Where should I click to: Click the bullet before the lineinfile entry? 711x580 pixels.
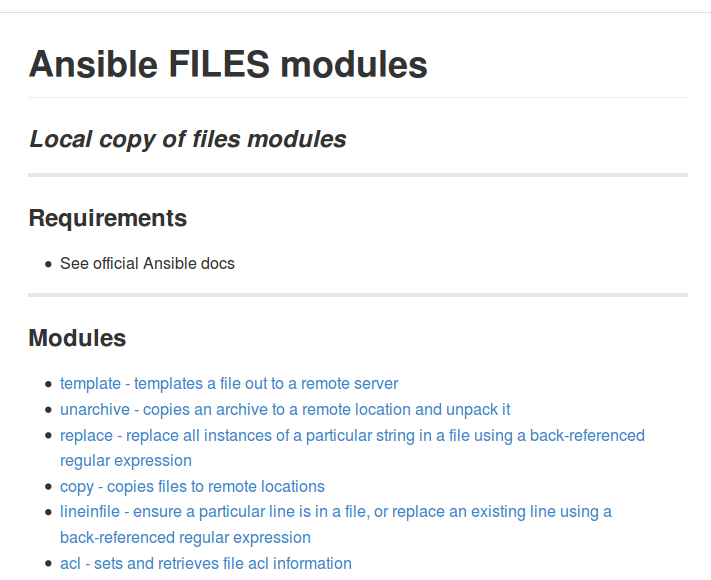pos(48,513)
